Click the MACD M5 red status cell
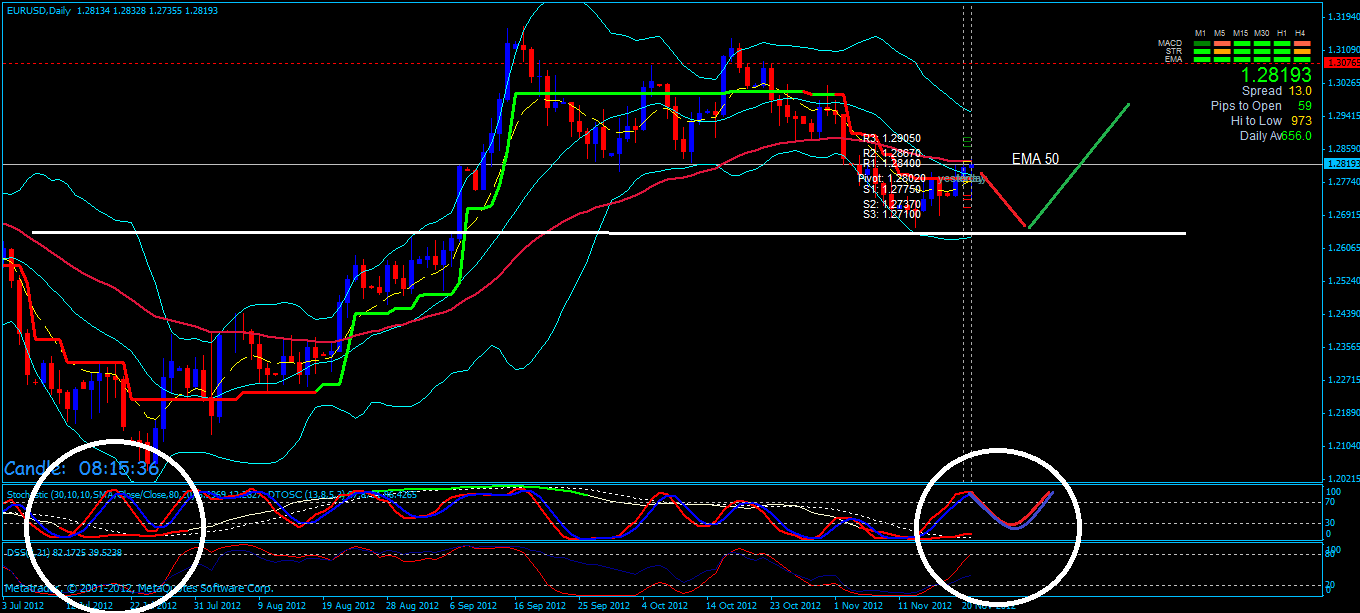Screen dimensions: 1360x613 pos(1222,43)
